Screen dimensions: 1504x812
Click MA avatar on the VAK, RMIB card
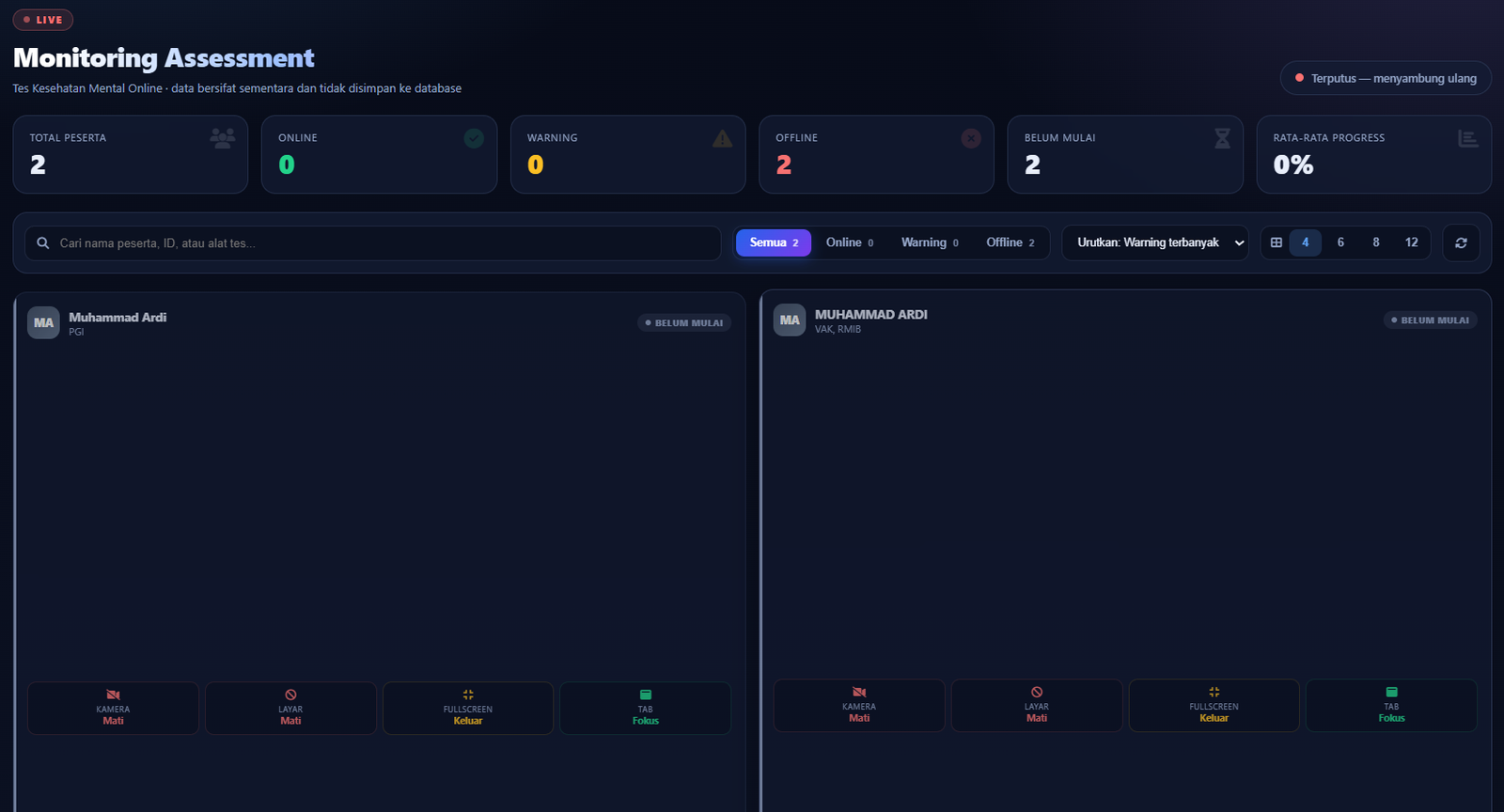pos(790,320)
